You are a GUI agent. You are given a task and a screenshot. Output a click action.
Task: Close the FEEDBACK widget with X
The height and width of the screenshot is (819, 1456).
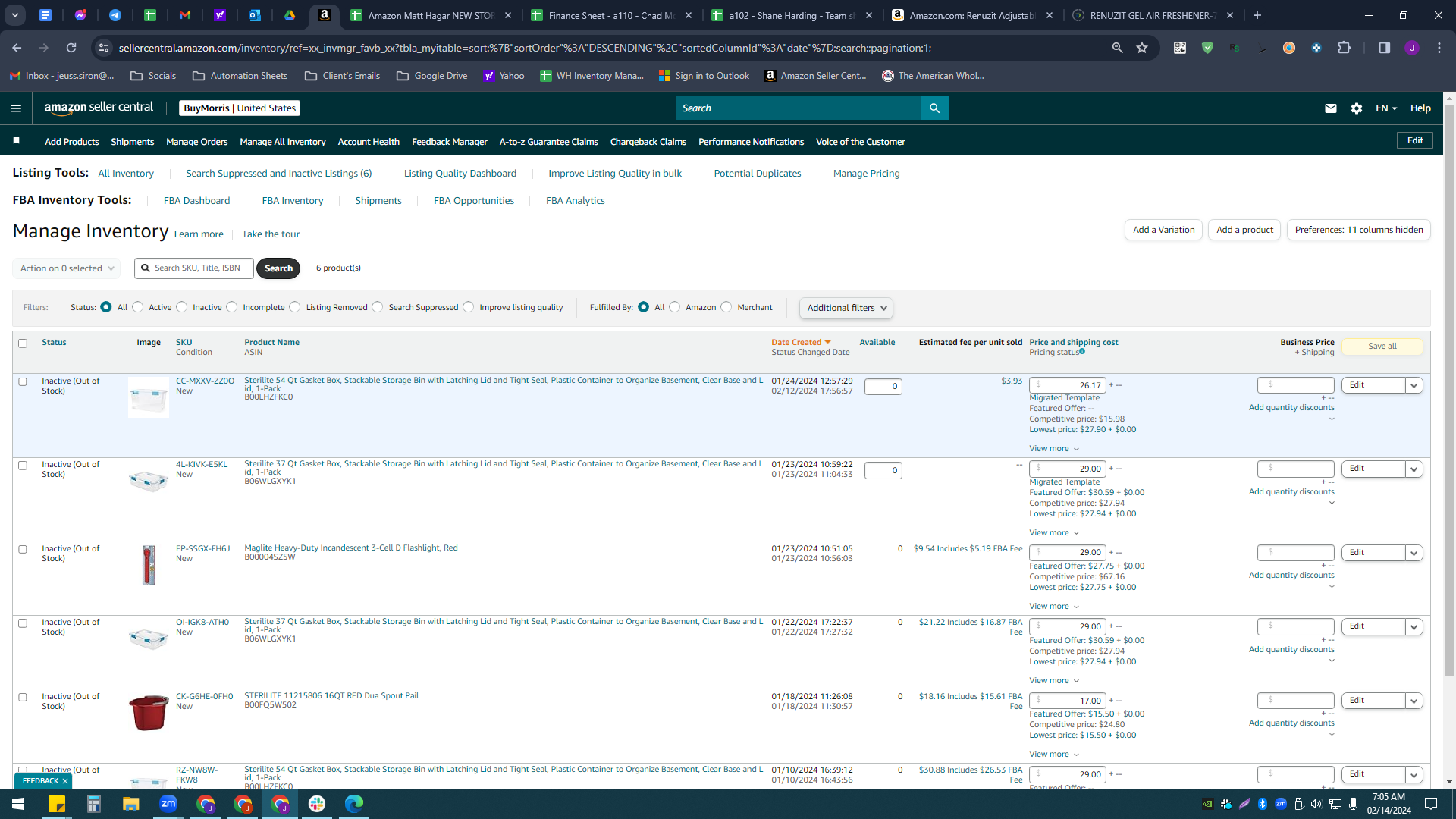tap(65, 781)
